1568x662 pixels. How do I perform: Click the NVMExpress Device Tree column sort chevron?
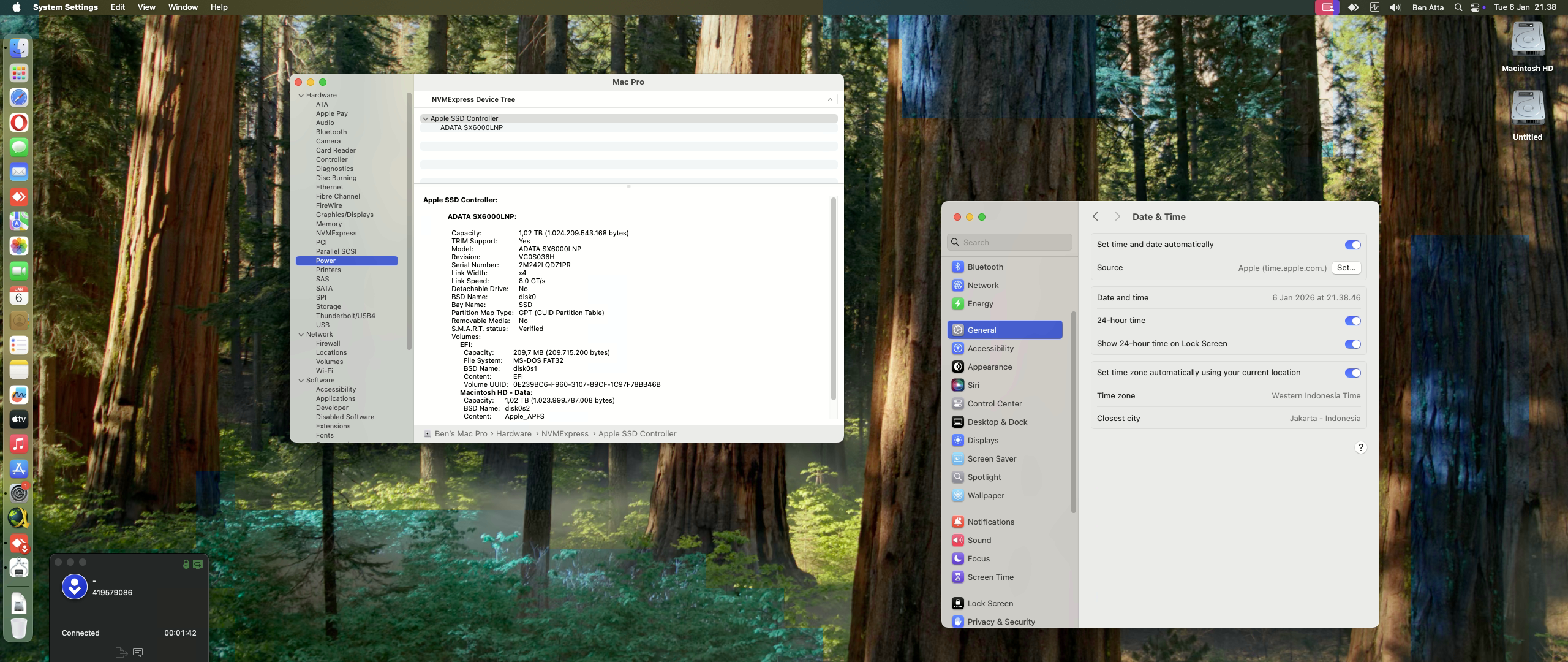830,99
